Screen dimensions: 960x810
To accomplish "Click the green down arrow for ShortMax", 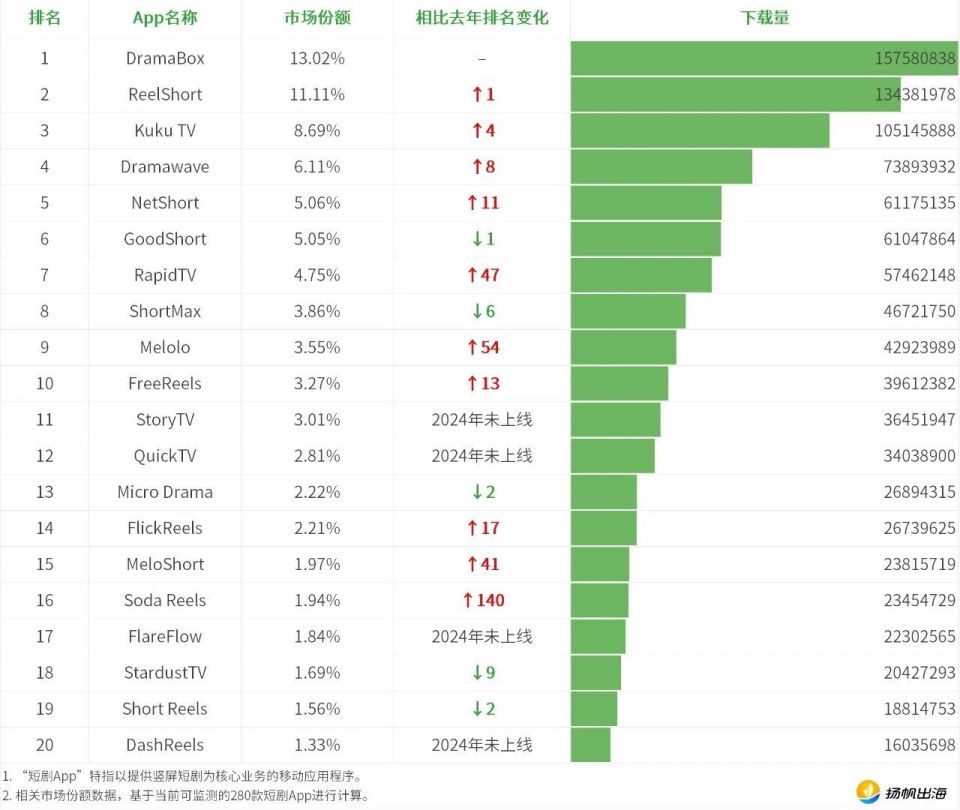I will (477, 312).
